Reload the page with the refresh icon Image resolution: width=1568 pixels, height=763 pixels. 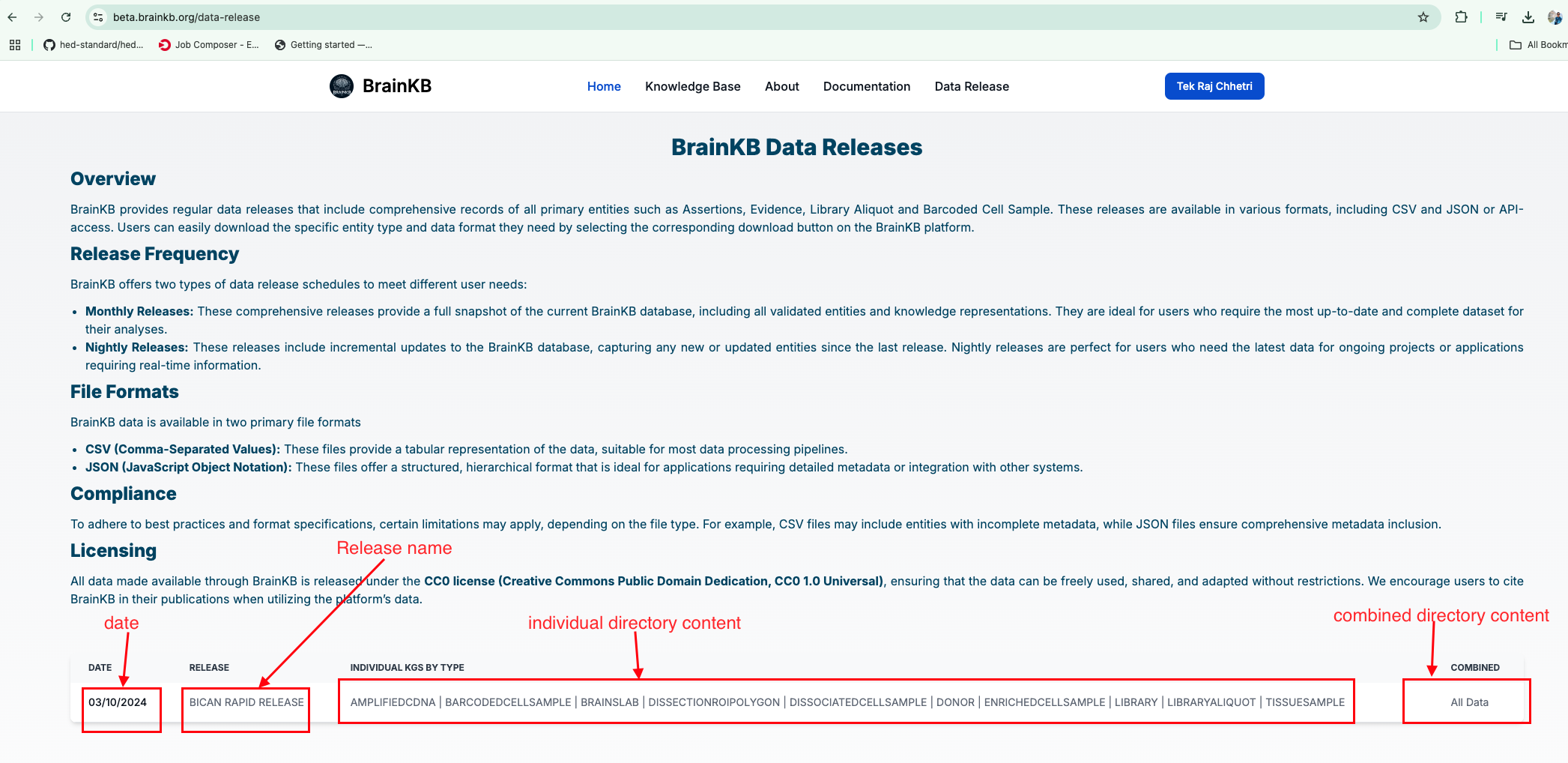tap(66, 17)
